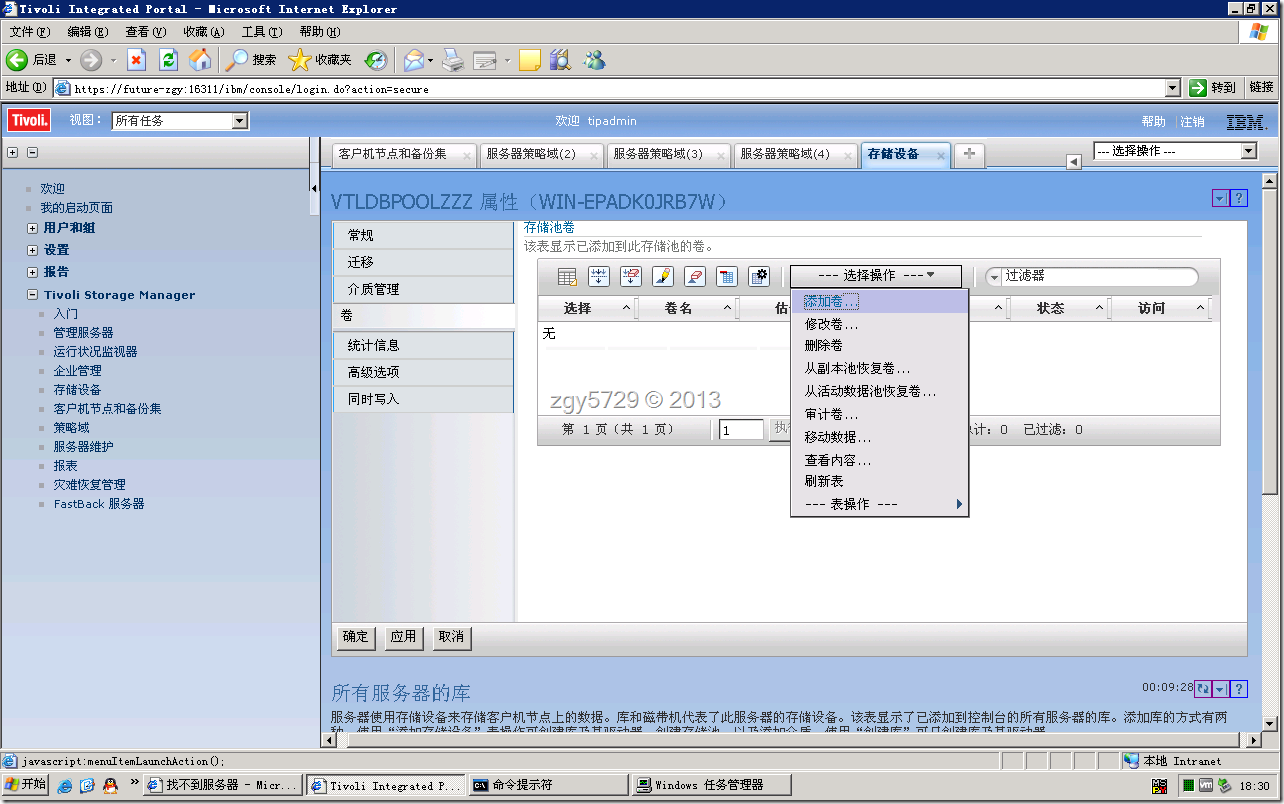Open 灾难恢复管理 in the left navigation

(x=89, y=485)
